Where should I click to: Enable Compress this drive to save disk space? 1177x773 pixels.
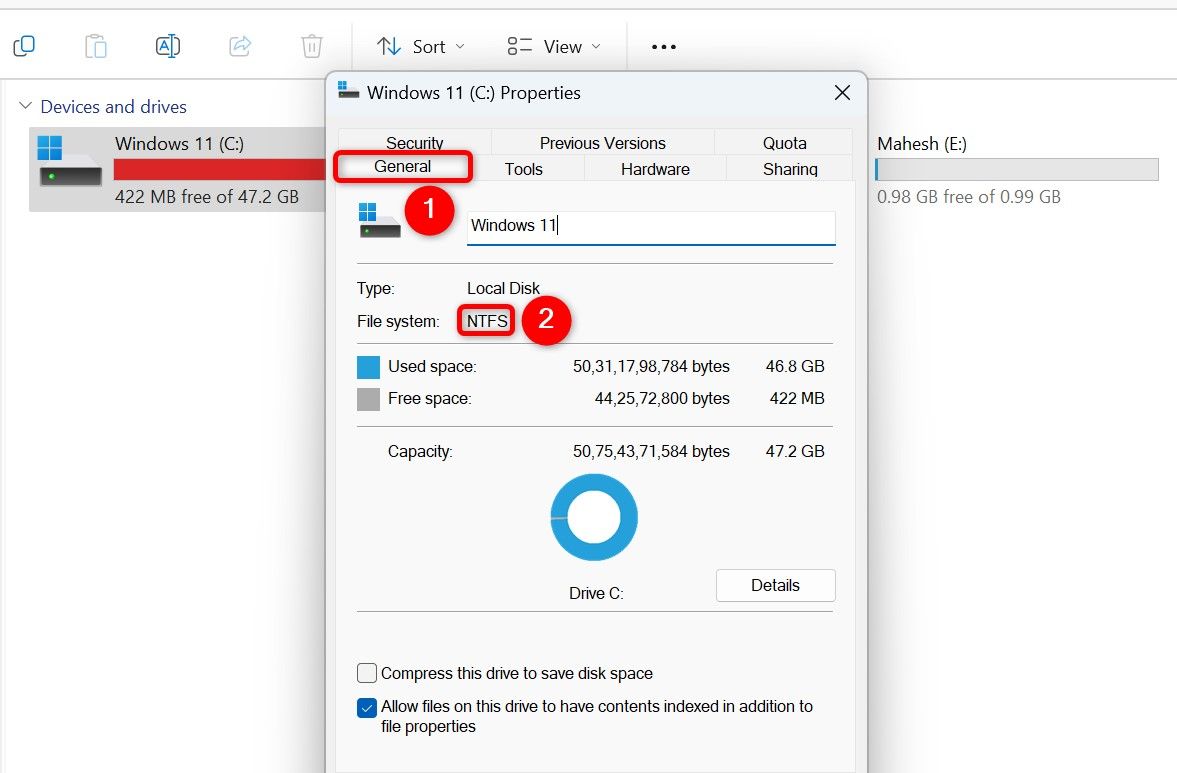(x=367, y=673)
